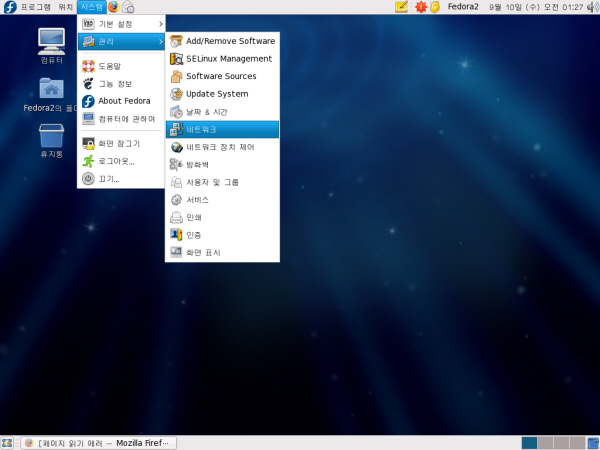Open 날짜 & 시간 date and time settings
The image size is (600, 450).
[x=222, y=112]
